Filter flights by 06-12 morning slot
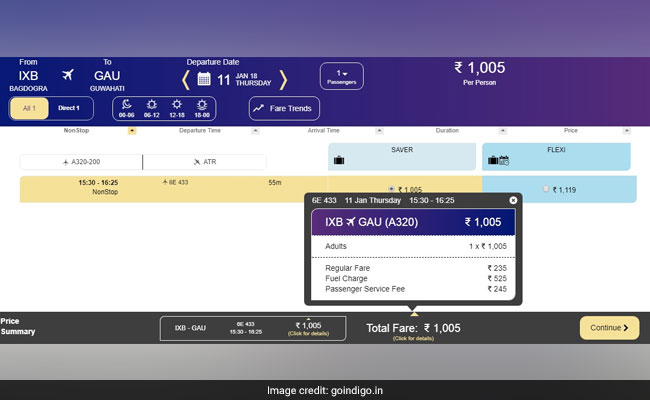The width and height of the screenshot is (650, 400). (152, 108)
